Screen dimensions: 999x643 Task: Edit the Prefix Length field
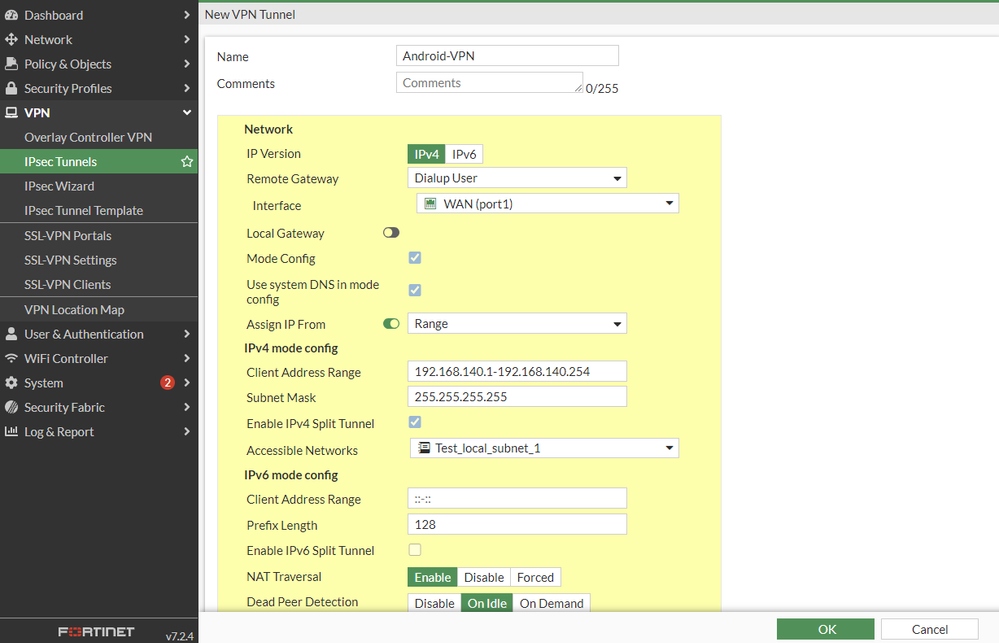(x=517, y=524)
